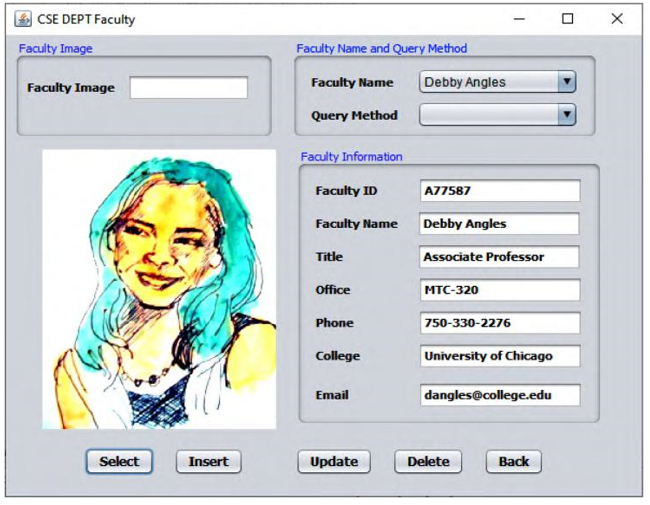The width and height of the screenshot is (650, 505).
Task: Click the faculty portrait image
Action: click(159, 289)
